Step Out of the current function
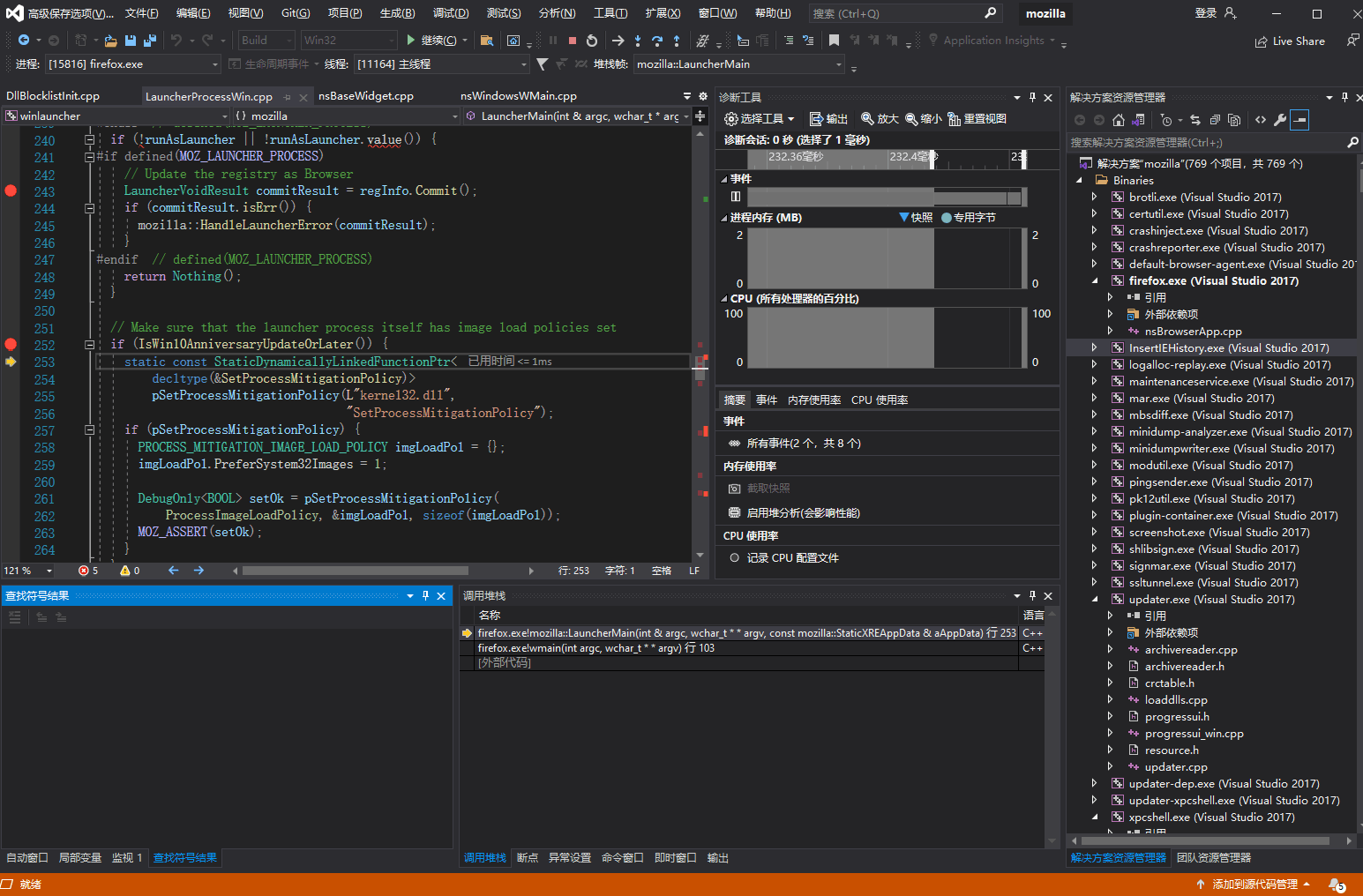This screenshot has height=896, width=1363. click(677, 41)
